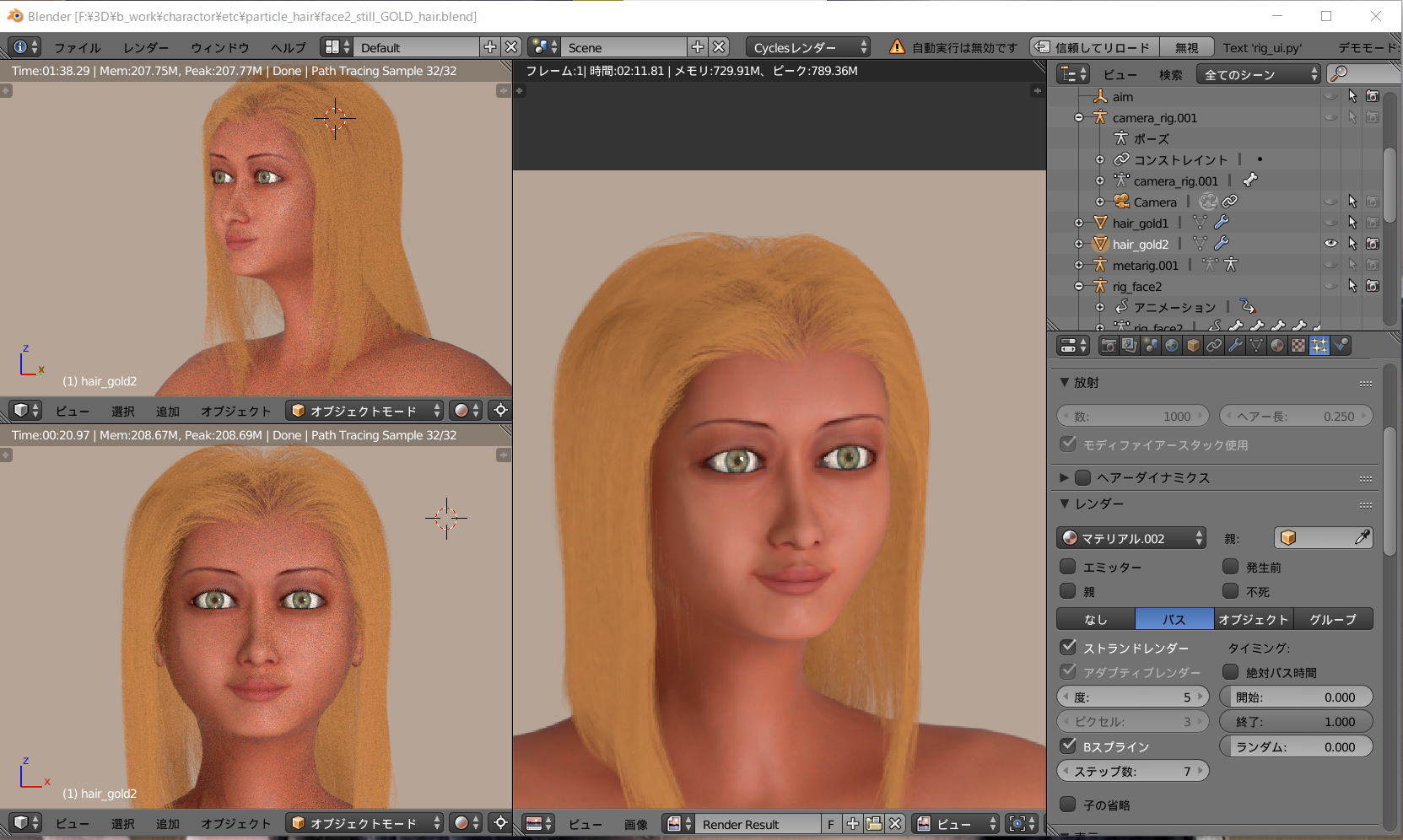Image resolution: width=1403 pixels, height=840 pixels.
Task: Click the open image folder icon
Action: [874, 824]
